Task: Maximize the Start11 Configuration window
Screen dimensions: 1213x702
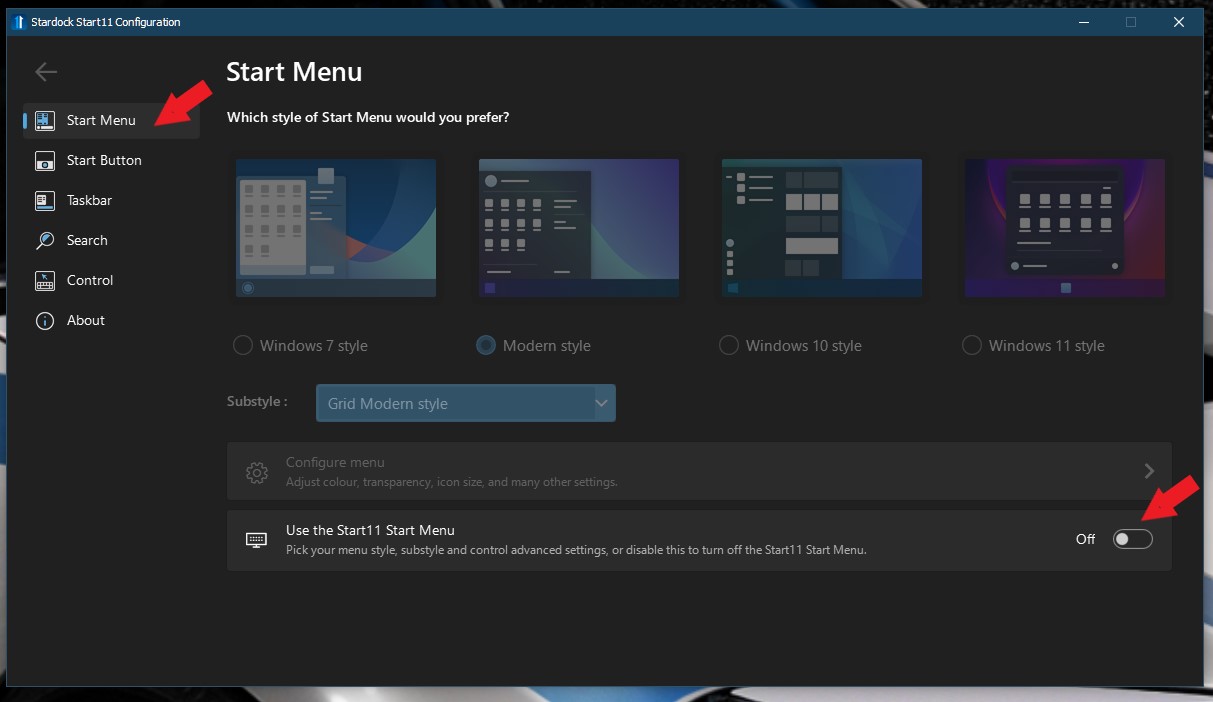Action: [x=1131, y=22]
